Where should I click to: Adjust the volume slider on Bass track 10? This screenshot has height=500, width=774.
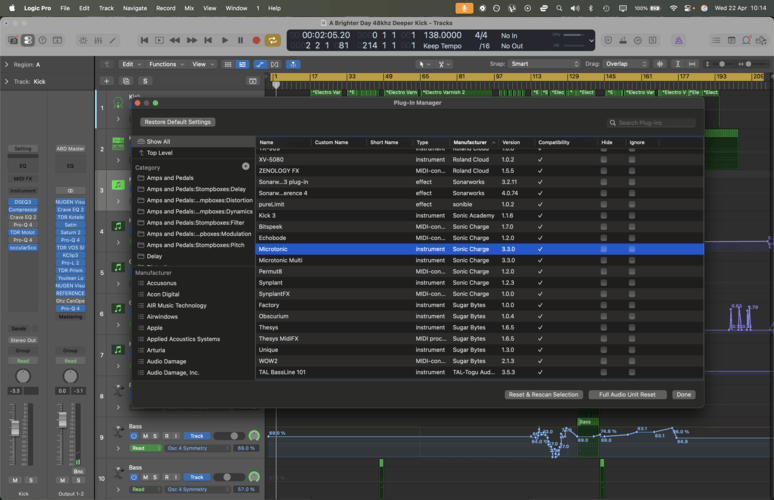229,477
